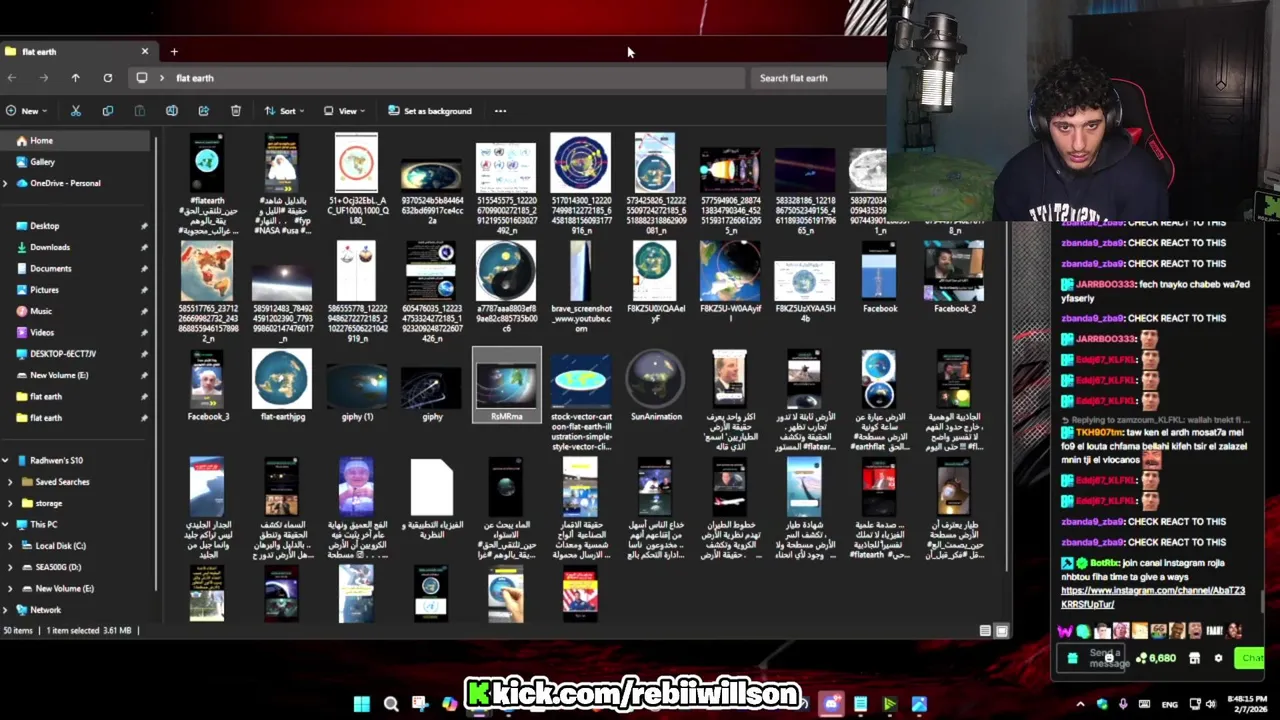1280x720 pixels.
Task: Select the giphy (1) file
Action: 357,386
